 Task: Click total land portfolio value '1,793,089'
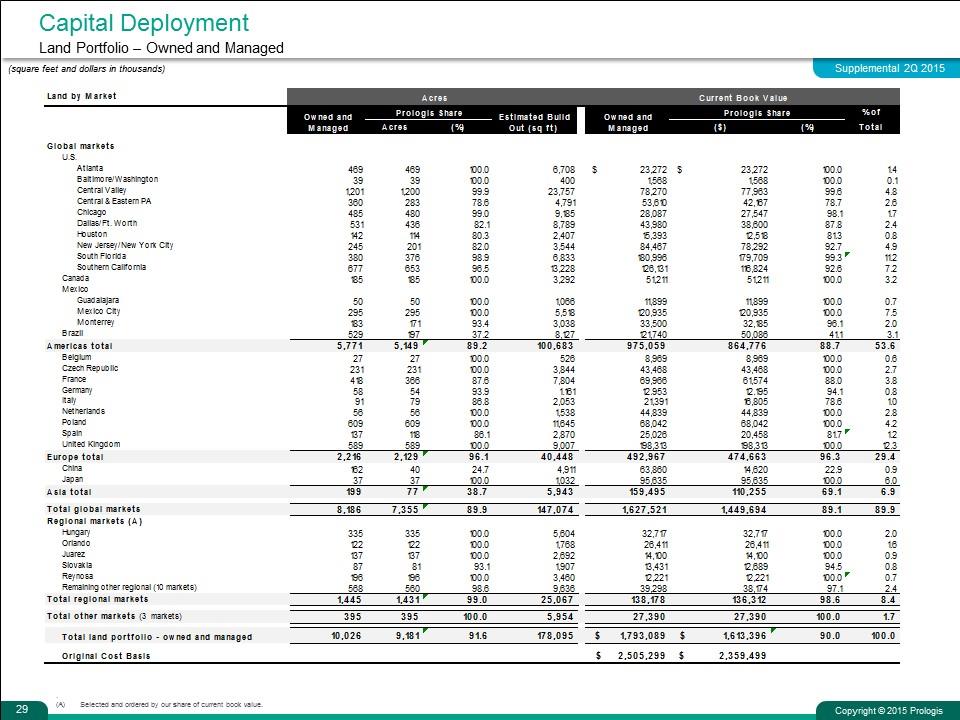click(643, 636)
